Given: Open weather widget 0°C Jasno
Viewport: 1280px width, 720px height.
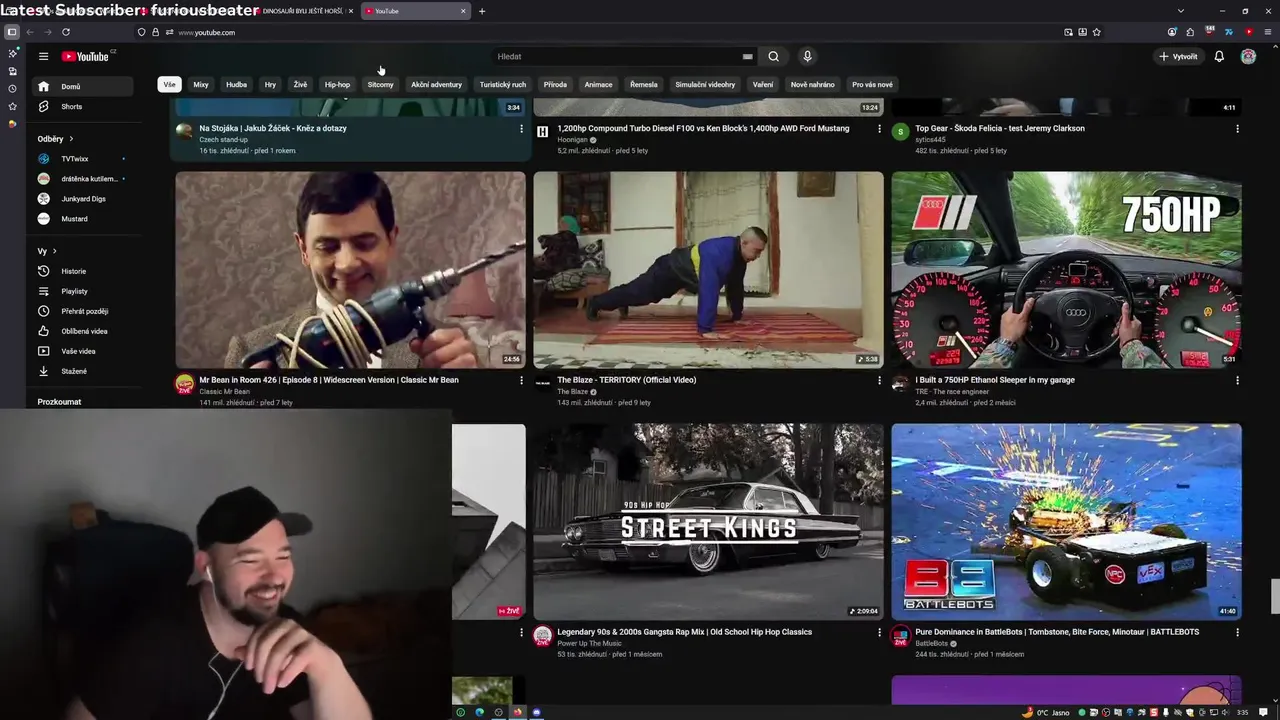Looking at the screenshot, I should tap(1046, 712).
